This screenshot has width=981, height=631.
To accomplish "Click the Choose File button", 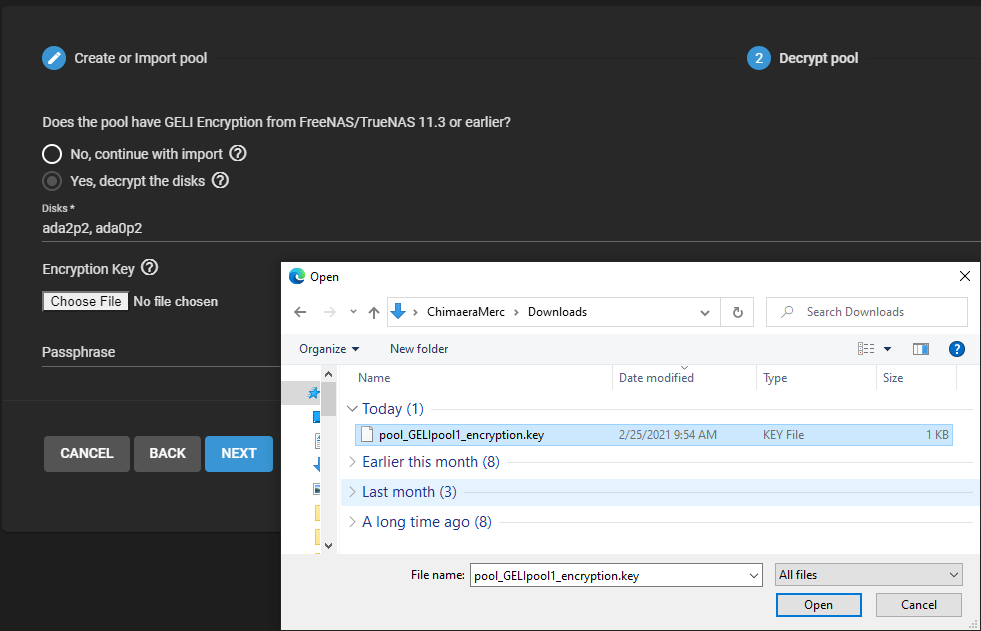I will (86, 301).
